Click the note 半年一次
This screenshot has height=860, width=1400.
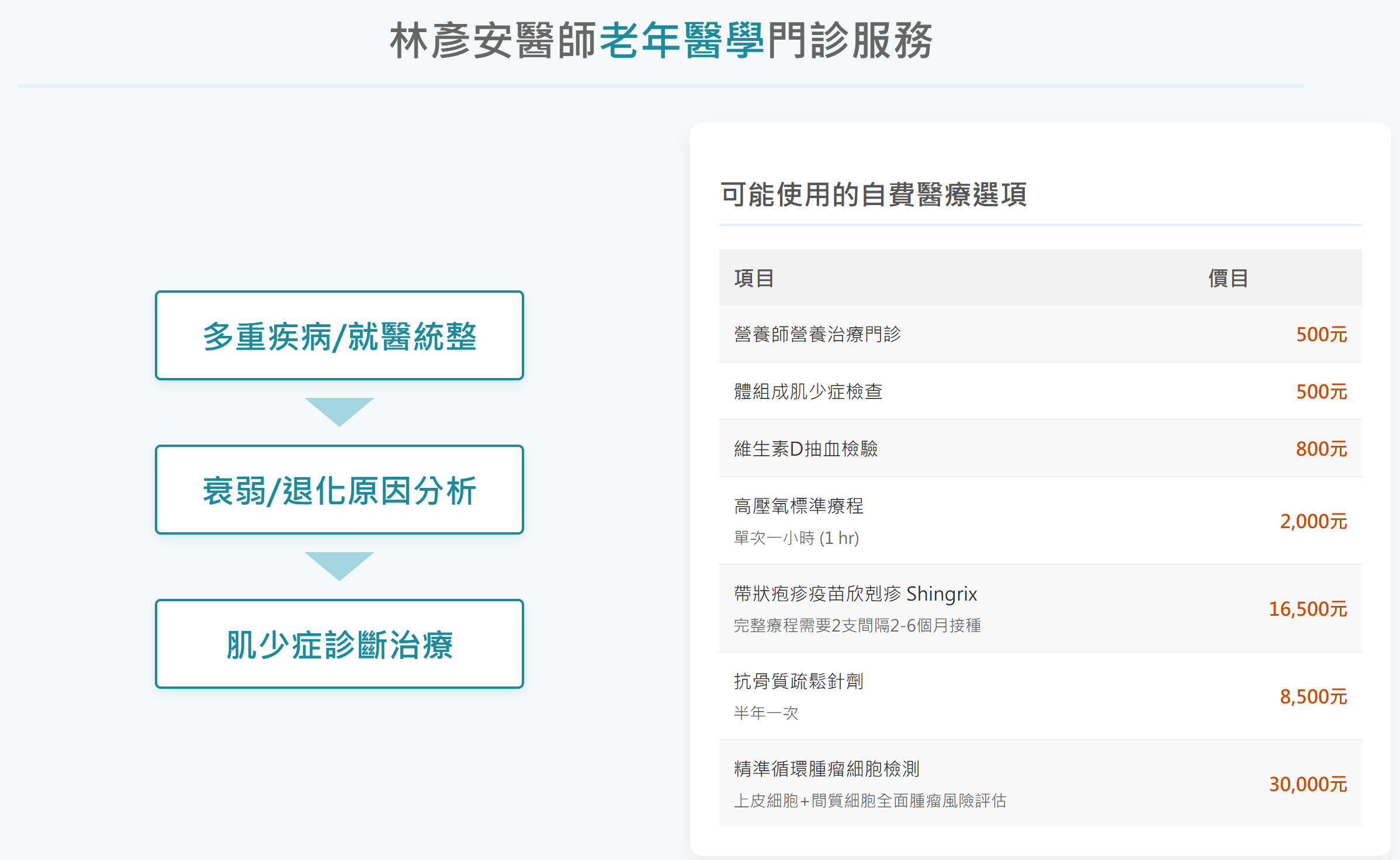(766, 713)
